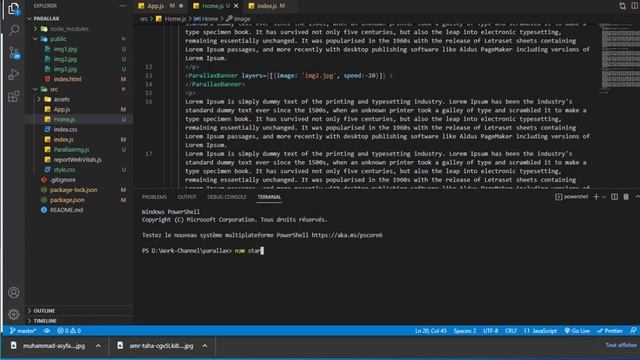Screen dimensions: 640x360
Task: Close the Home.js editor tab
Action: [236, 6]
